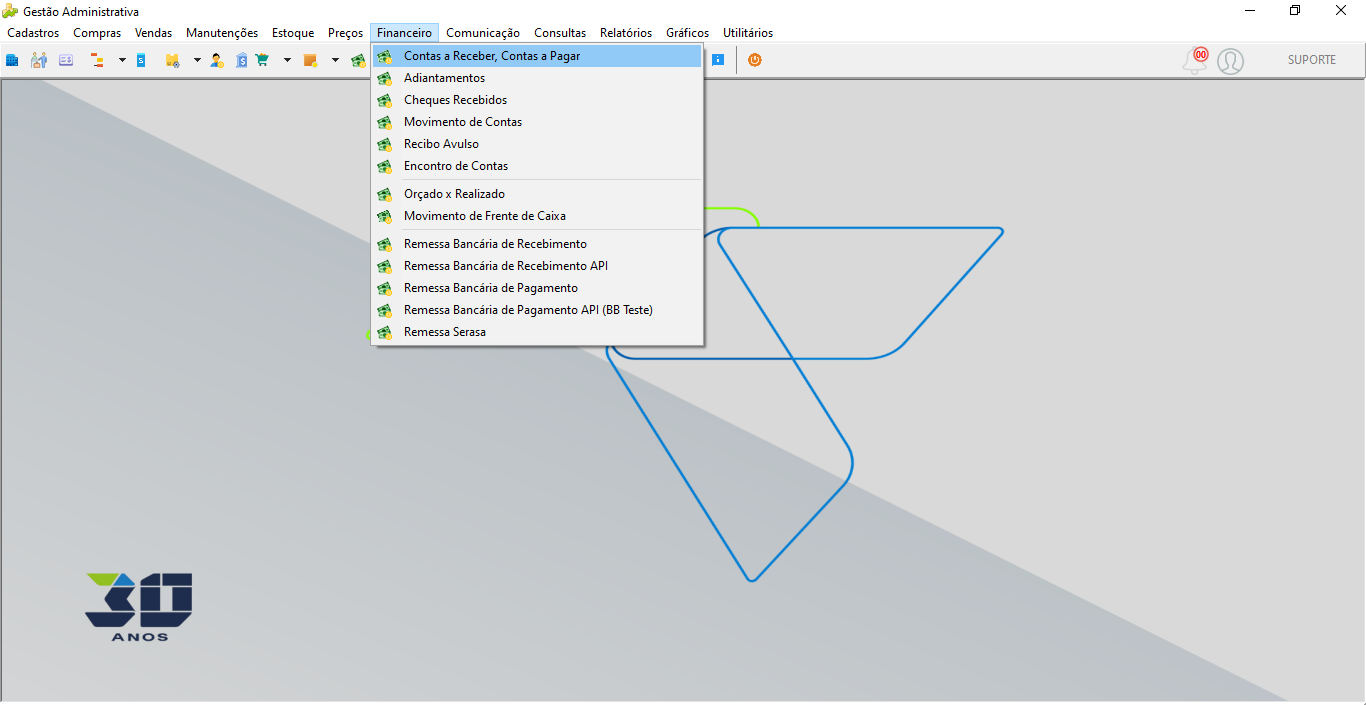Expand dropdown arrow next to hierarchy chart icon
The image size is (1366, 705).
click(122, 60)
